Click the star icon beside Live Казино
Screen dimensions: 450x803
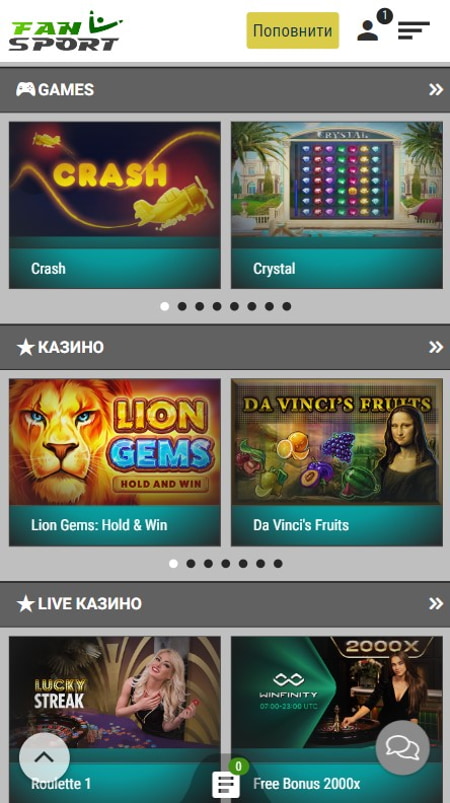coord(26,603)
